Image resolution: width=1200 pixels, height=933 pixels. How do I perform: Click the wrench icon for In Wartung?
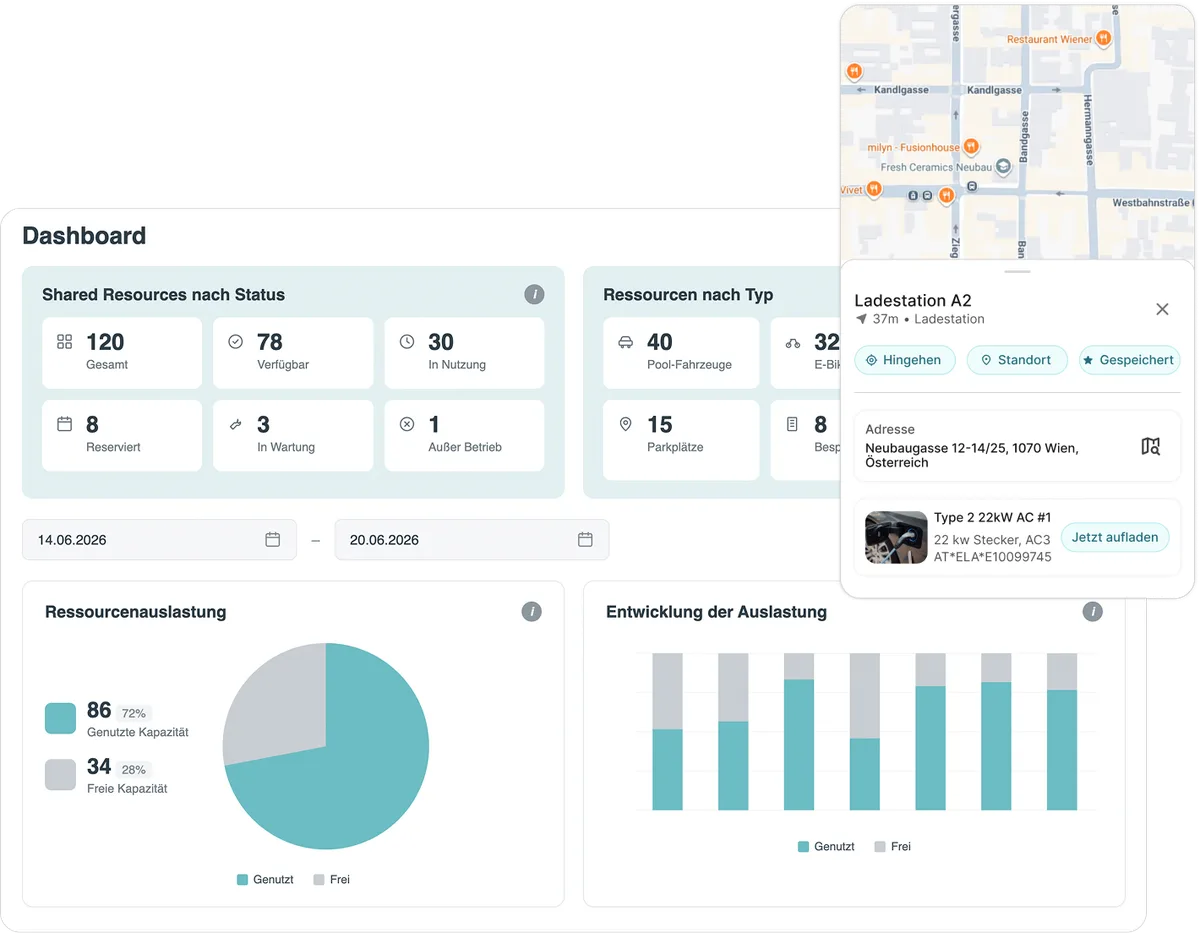(236, 424)
